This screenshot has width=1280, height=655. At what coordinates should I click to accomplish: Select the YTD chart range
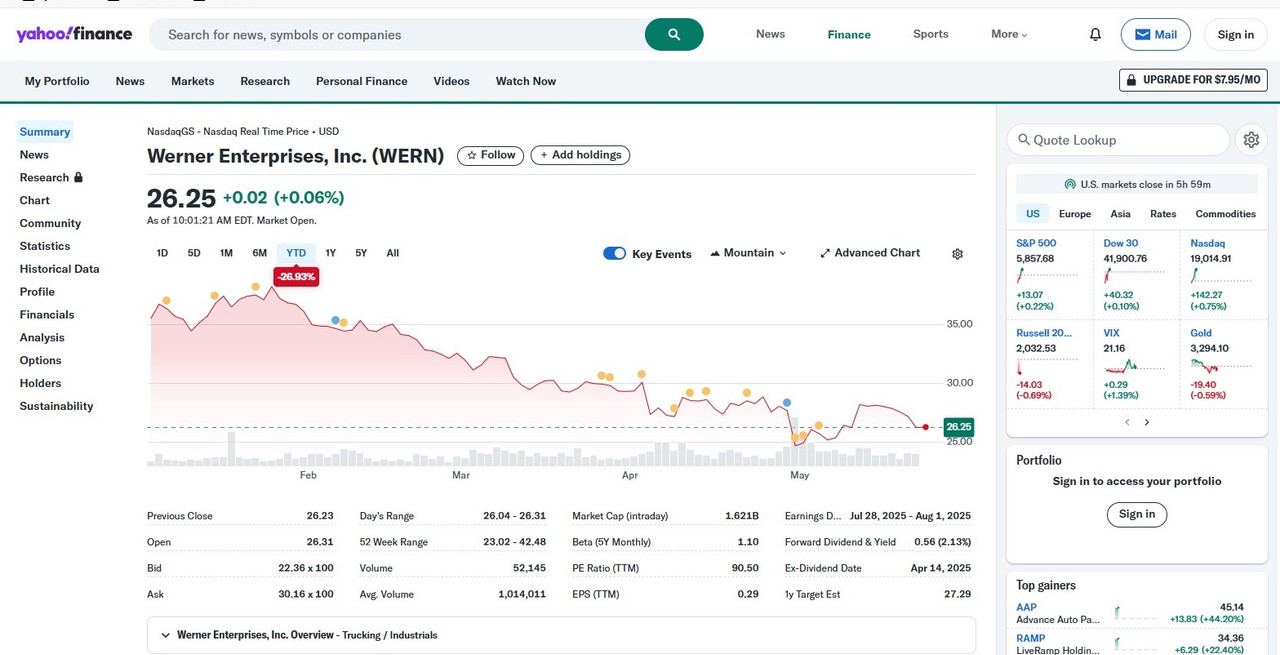pos(296,253)
